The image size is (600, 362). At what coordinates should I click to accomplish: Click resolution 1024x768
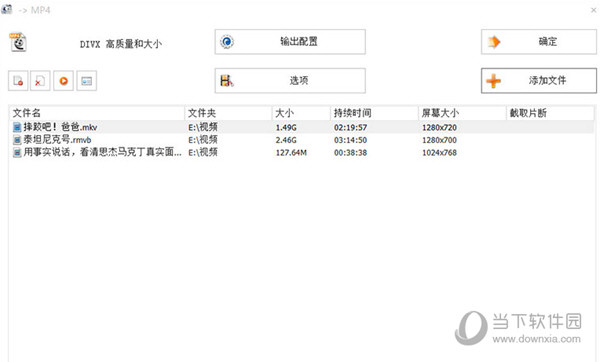(x=439, y=153)
